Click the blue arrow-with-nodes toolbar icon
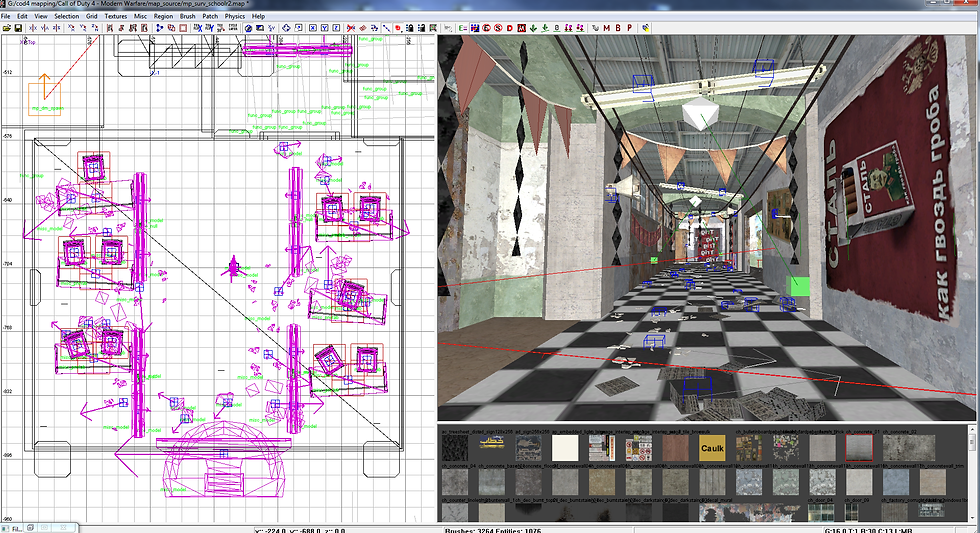 point(159,28)
